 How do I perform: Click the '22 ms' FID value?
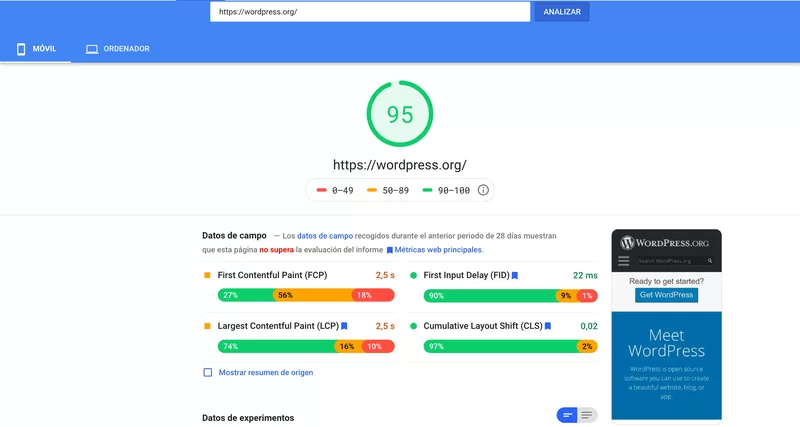585,275
